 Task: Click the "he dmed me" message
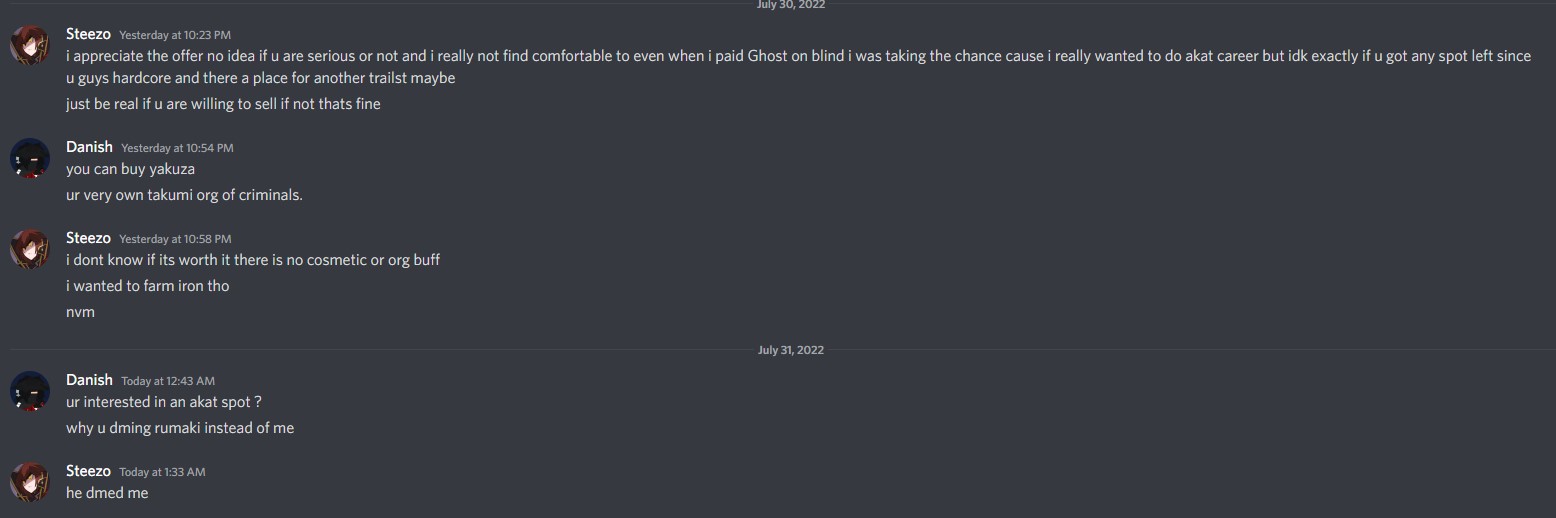tap(107, 493)
